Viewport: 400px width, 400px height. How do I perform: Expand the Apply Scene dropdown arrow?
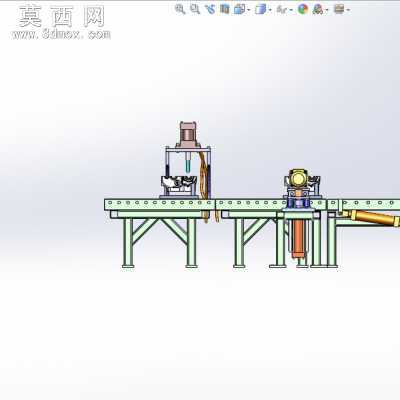coord(327,10)
